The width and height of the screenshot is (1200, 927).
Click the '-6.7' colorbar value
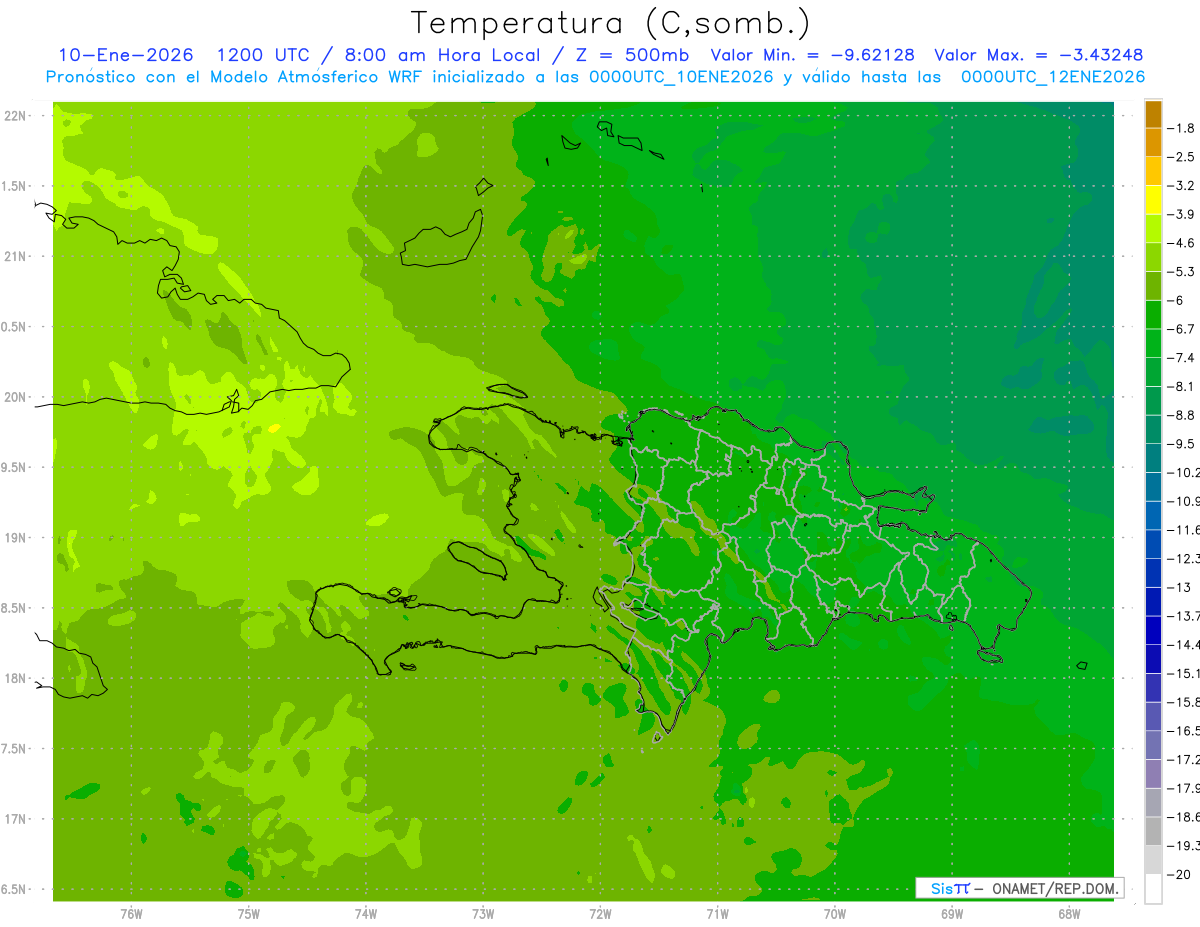click(1183, 329)
